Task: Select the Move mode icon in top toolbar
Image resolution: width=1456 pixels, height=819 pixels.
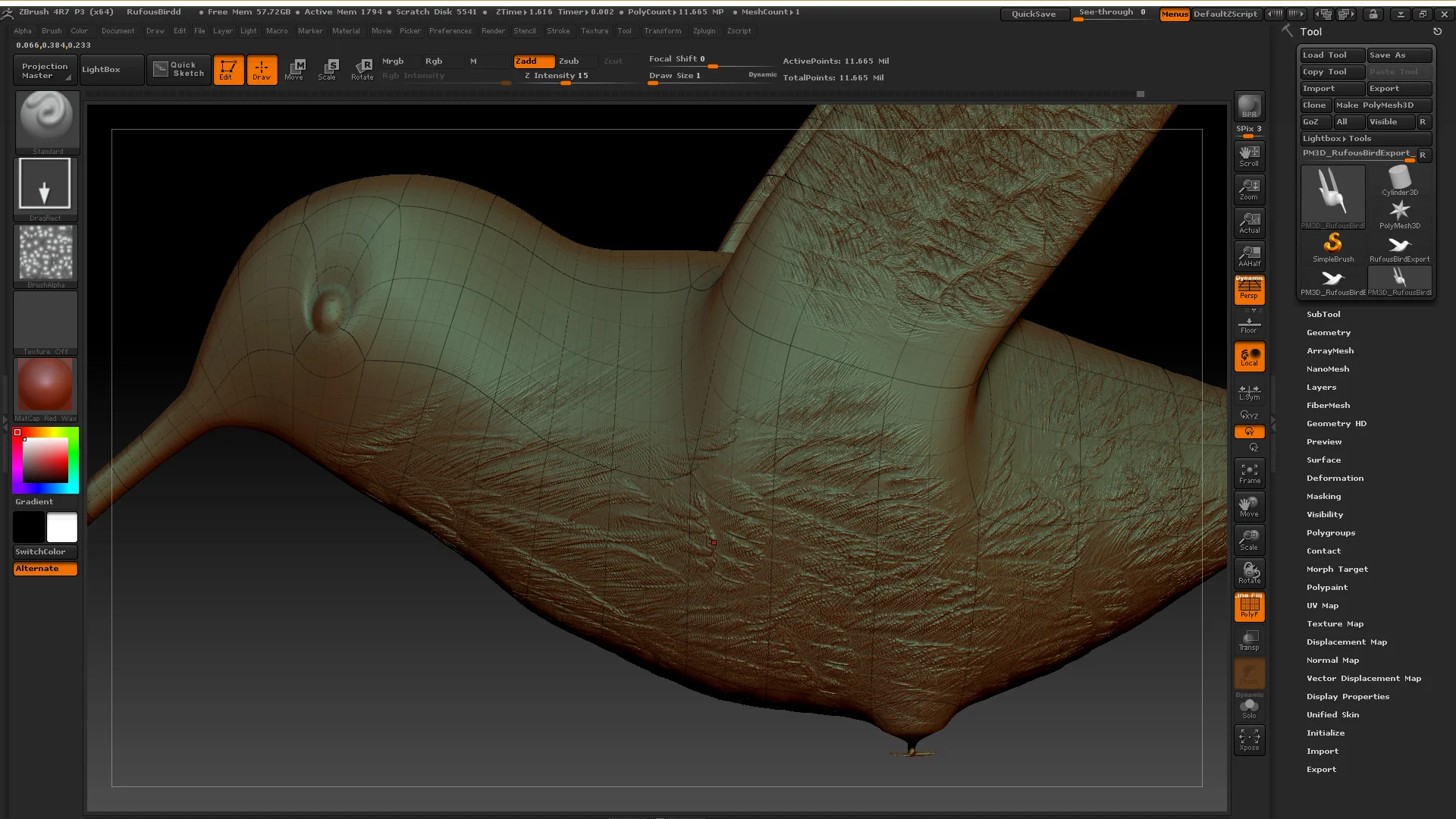Action: coord(294,69)
